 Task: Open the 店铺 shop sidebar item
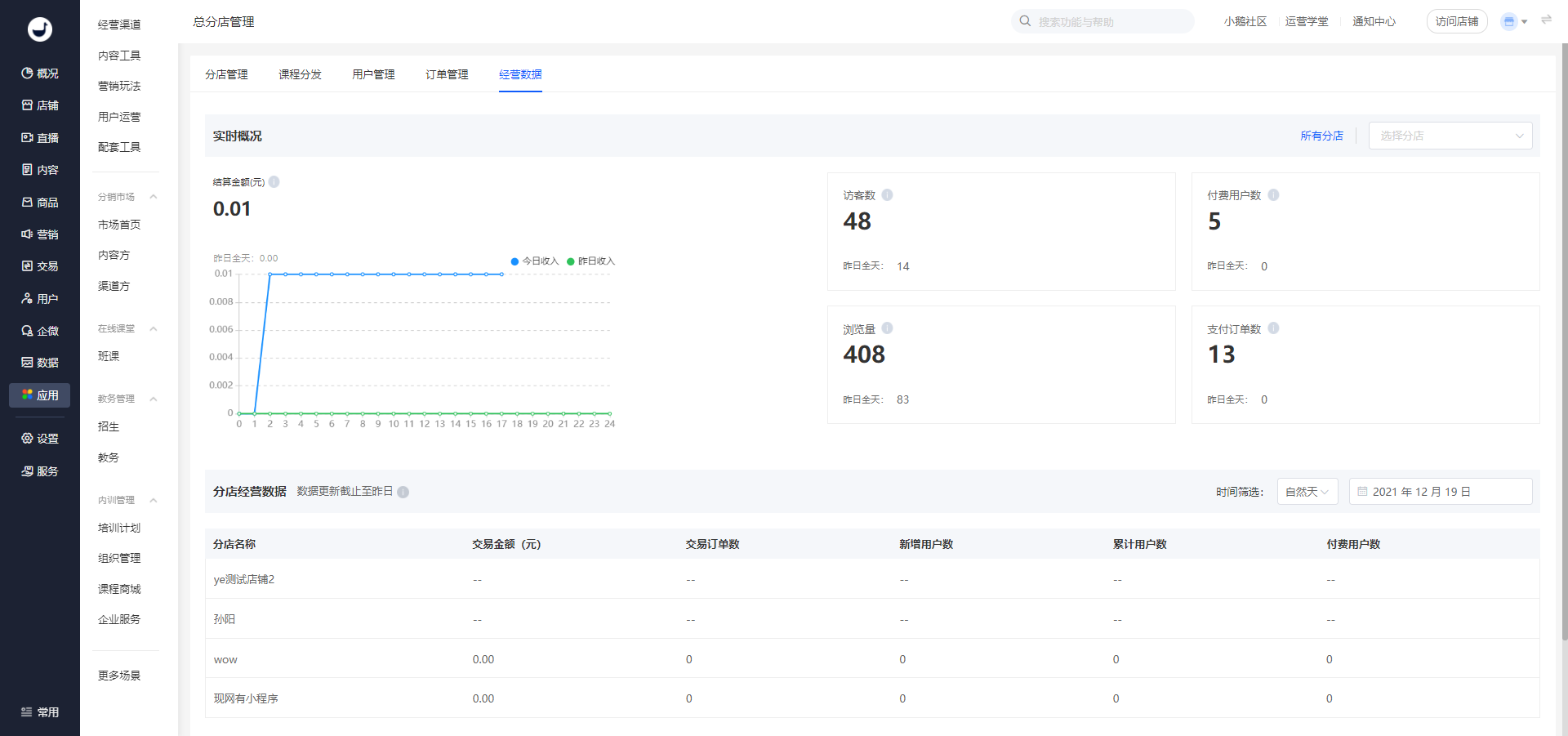39,105
